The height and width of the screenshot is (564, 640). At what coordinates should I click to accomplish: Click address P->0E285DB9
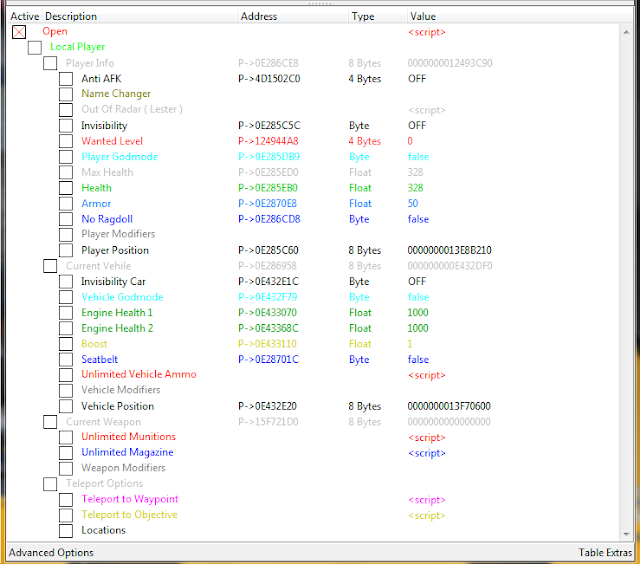click(269, 157)
